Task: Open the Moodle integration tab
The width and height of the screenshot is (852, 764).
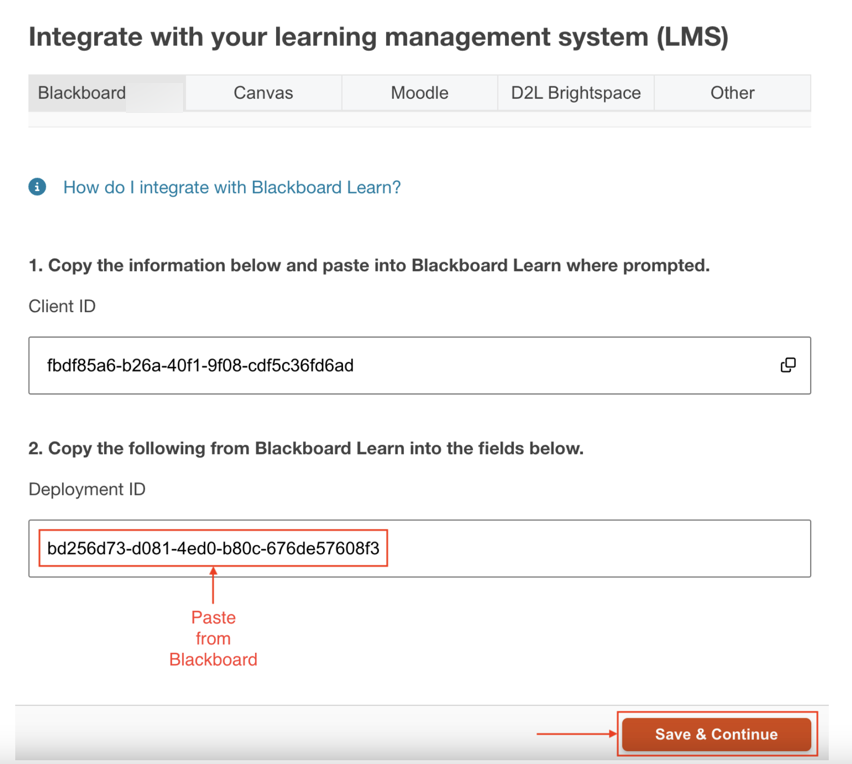Action: (x=419, y=92)
